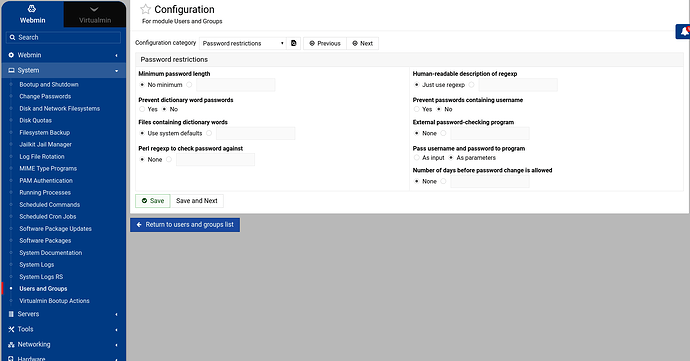This screenshot has height=361, width=690.
Task: Switch to the Webmin tab
Action: pyautogui.click(x=33, y=14)
